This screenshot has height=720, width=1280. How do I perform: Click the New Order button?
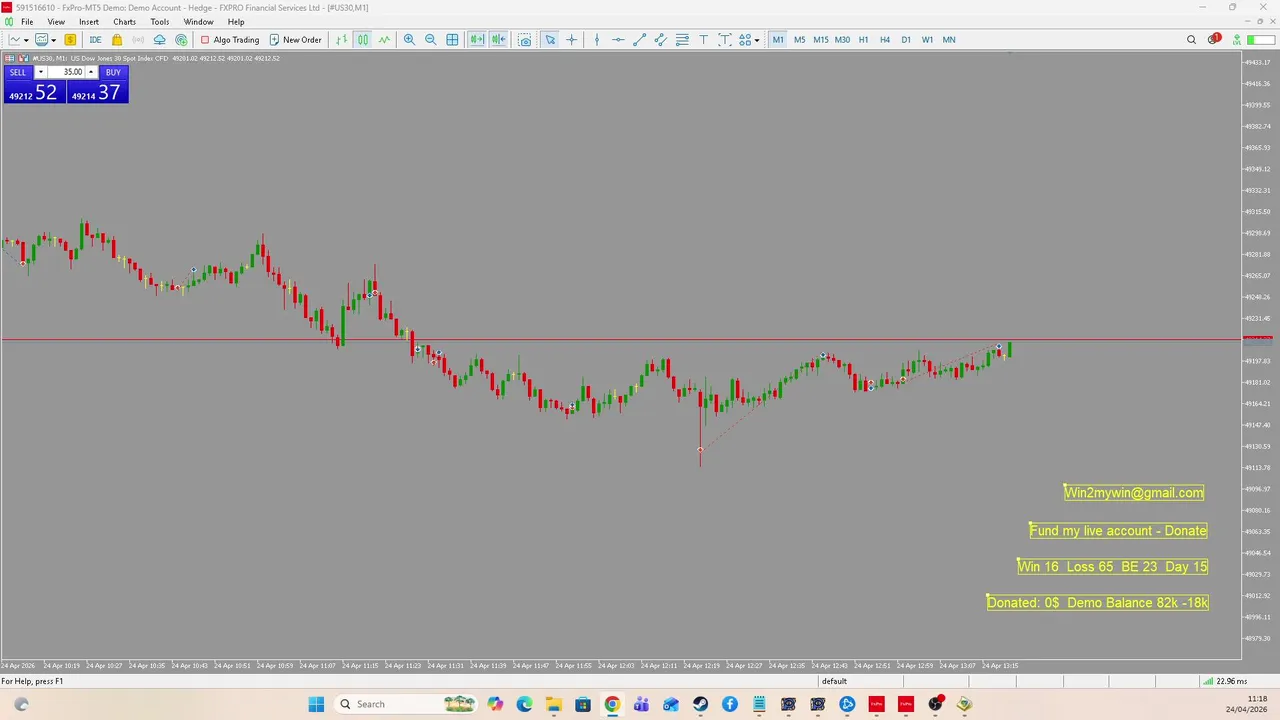[295, 40]
